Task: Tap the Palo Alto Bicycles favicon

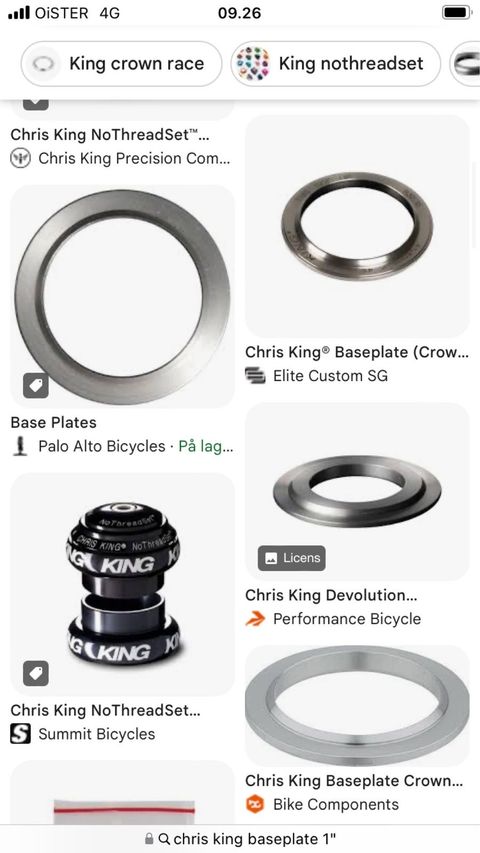Action: tap(20, 447)
